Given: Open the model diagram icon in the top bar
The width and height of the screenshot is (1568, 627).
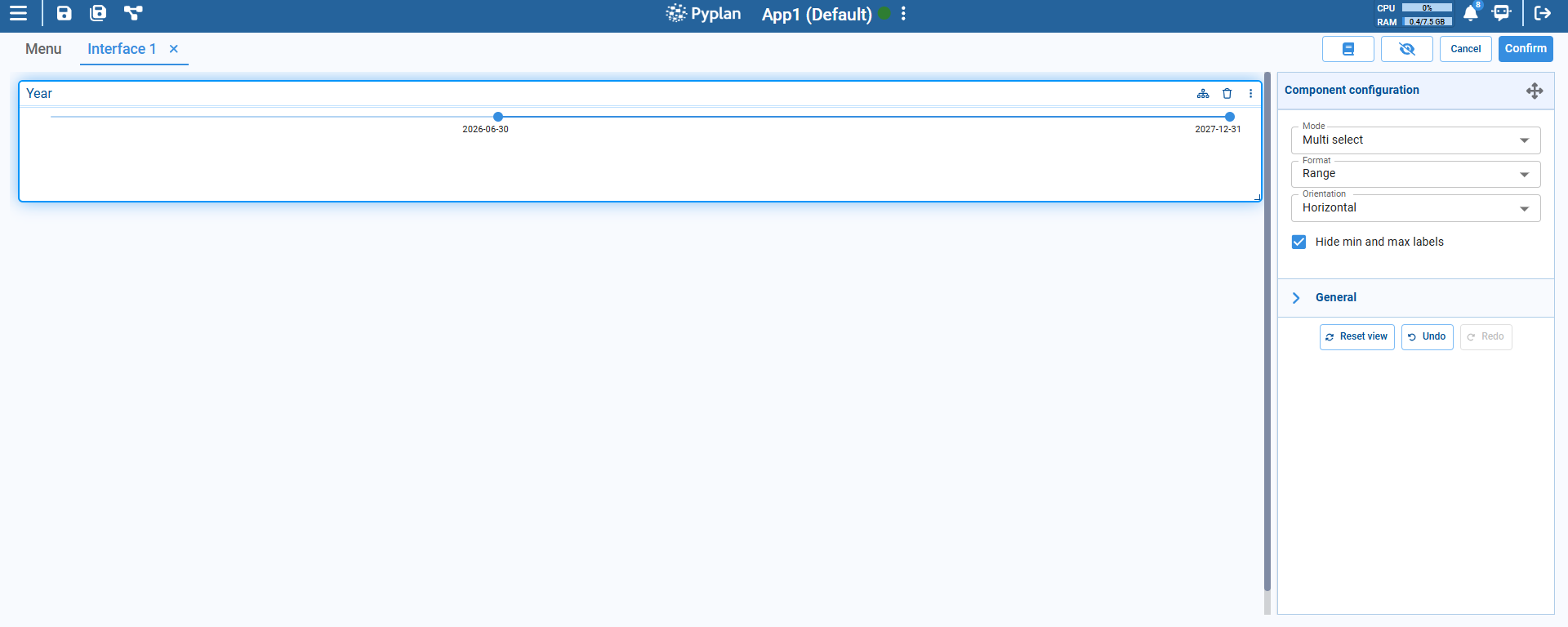Looking at the screenshot, I should pyautogui.click(x=133, y=13).
